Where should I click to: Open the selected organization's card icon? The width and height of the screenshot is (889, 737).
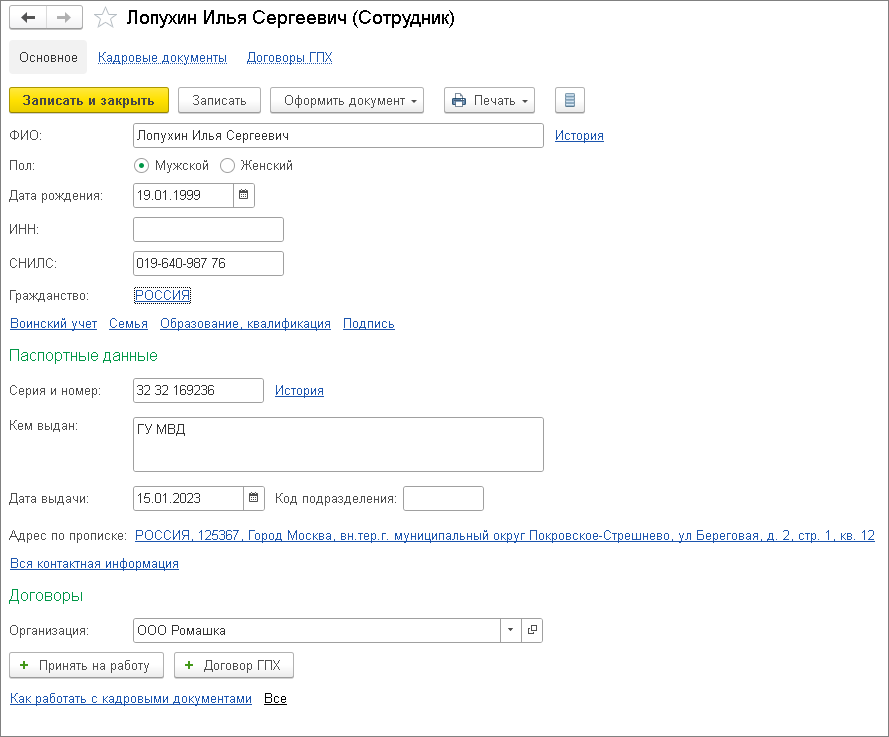[532, 630]
